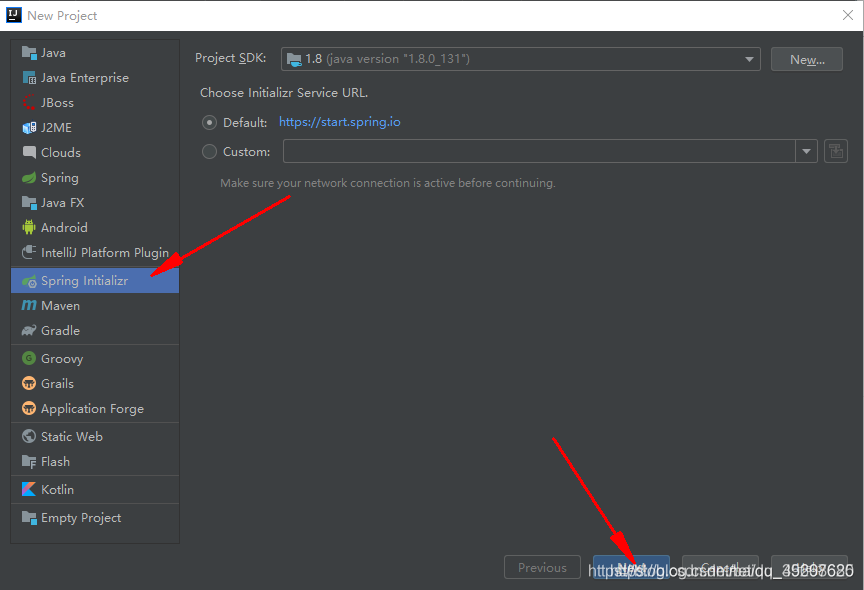864x590 pixels.
Task: Open the start.spring.io link
Action: (339, 122)
